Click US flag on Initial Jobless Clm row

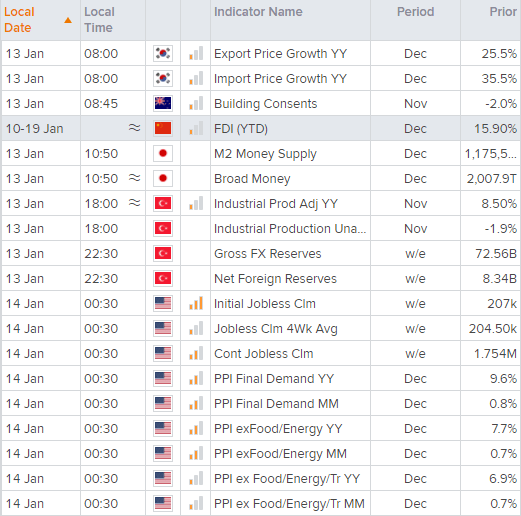tap(163, 303)
